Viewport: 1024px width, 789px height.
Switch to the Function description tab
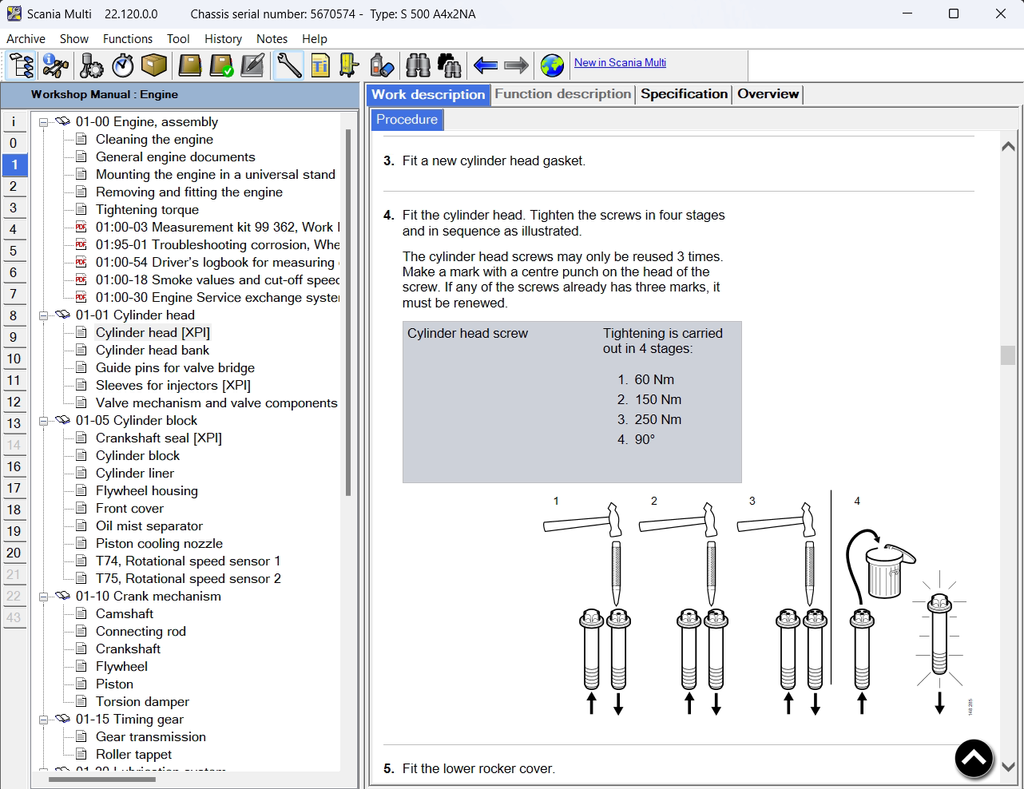[x=562, y=94]
